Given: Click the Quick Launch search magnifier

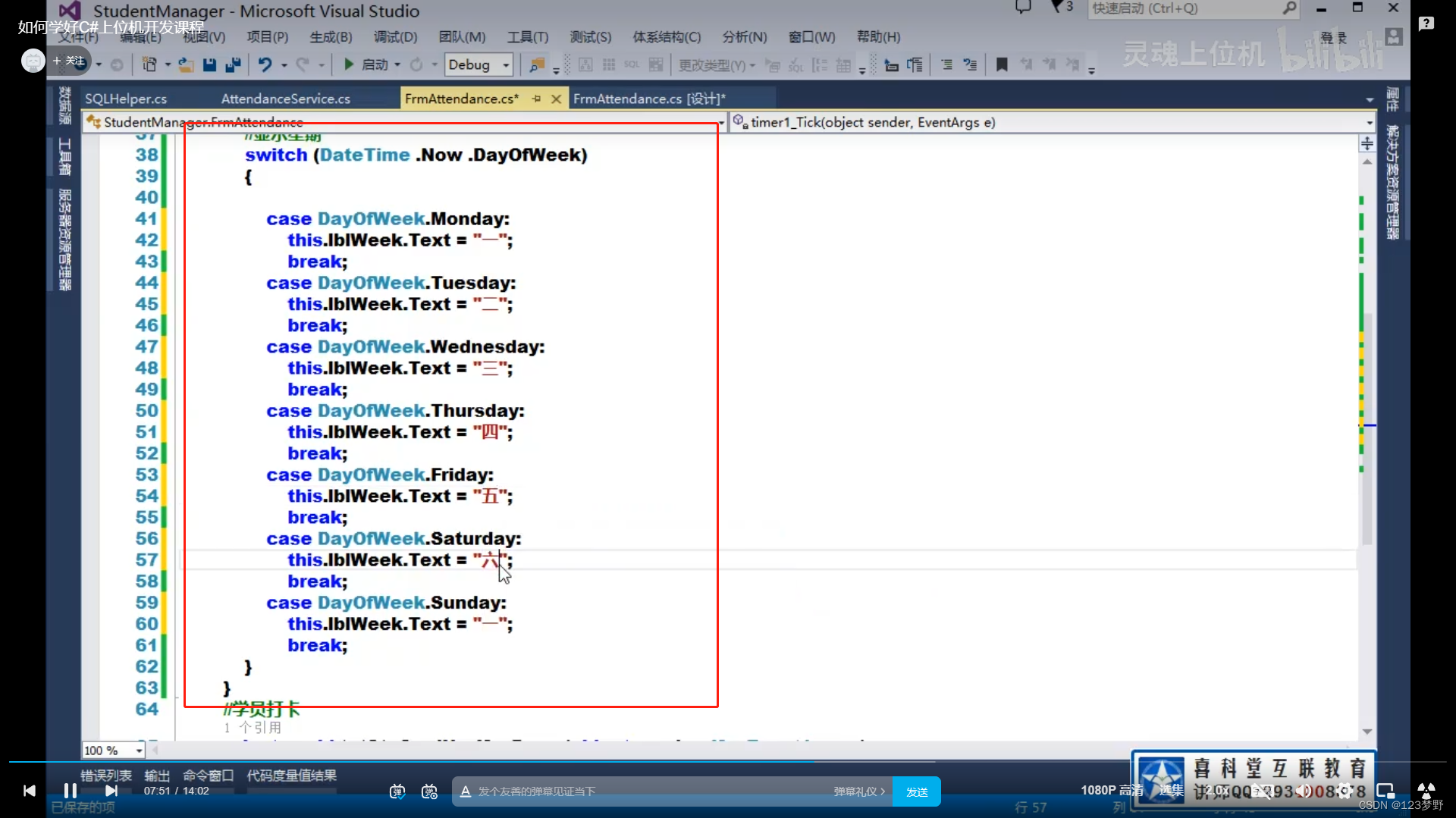Looking at the screenshot, I should point(1289,8).
